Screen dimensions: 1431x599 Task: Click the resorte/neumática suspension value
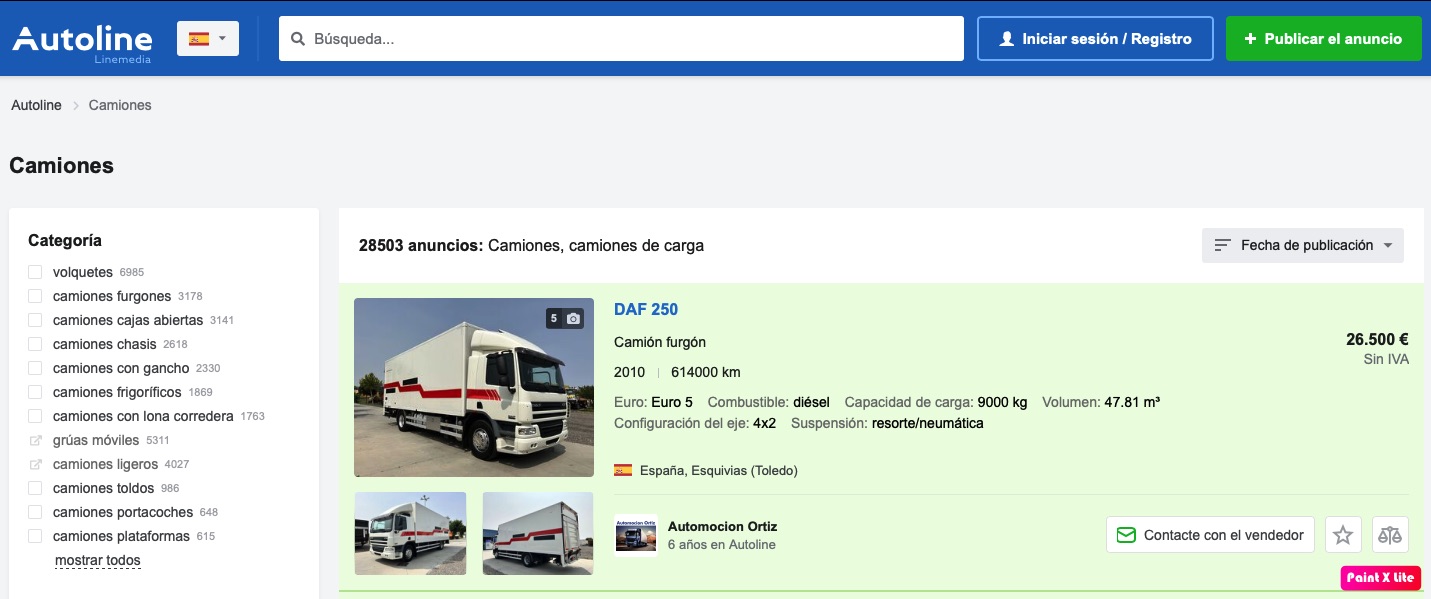click(928, 423)
